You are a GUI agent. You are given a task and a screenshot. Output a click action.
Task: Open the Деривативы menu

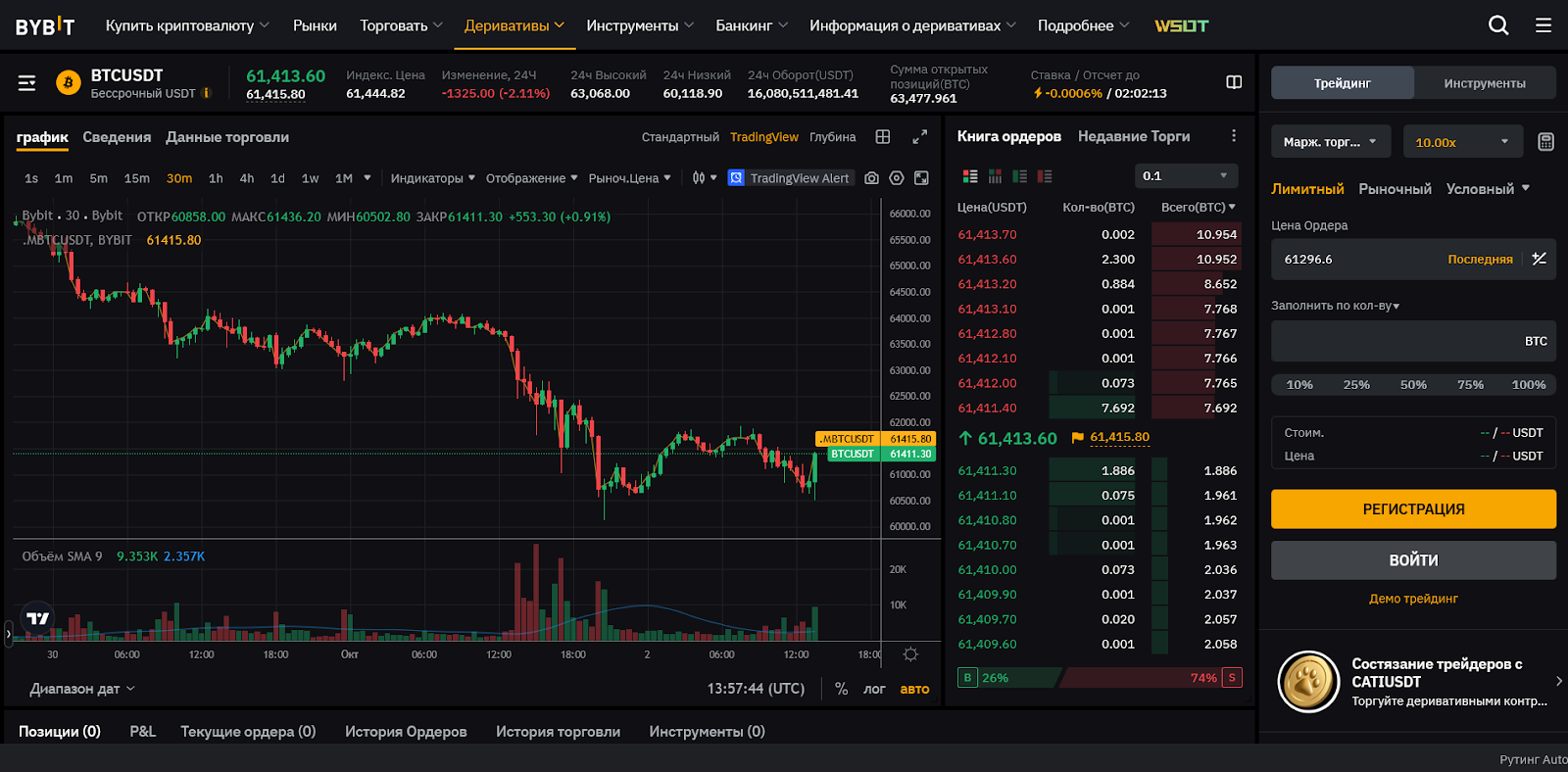[x=514, y=25]
